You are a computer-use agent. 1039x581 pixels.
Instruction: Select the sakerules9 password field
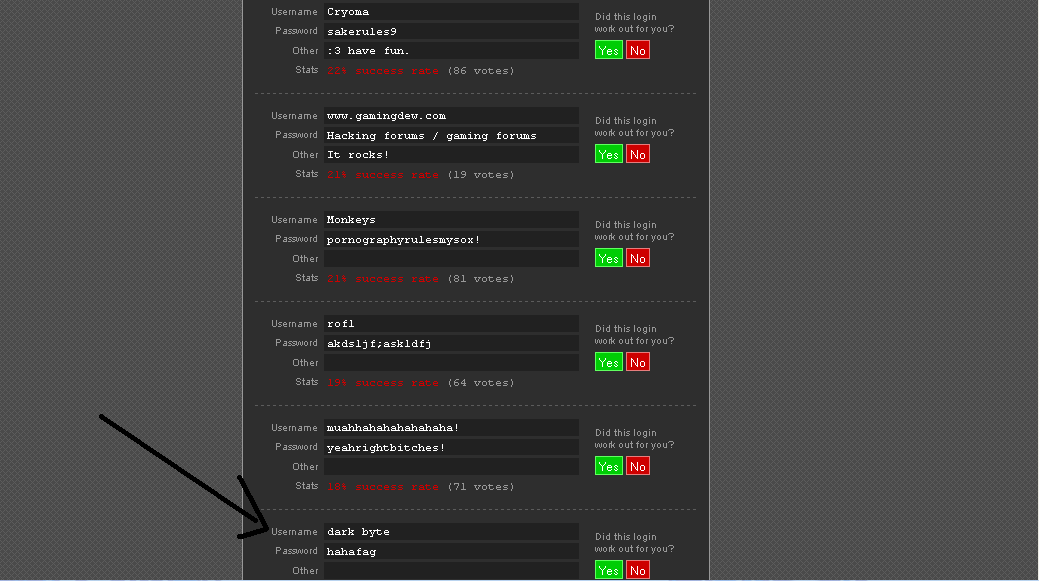(x=451, y=31)
